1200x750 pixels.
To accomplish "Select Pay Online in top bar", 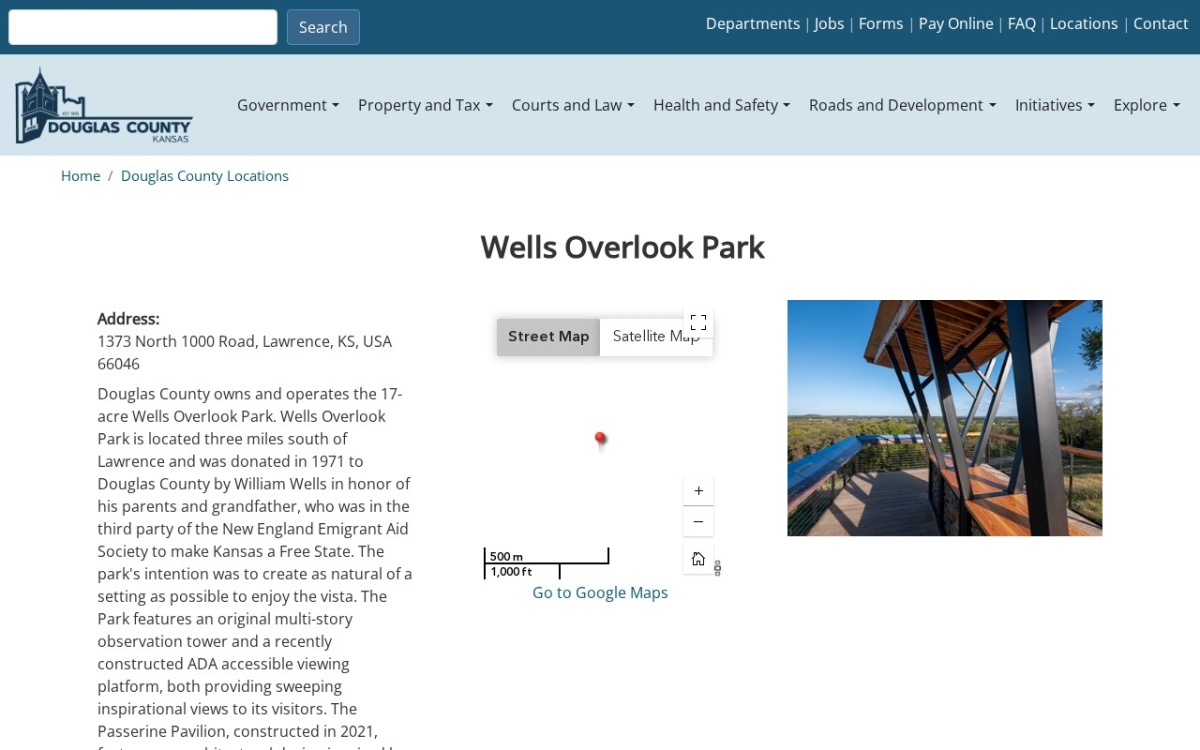I will click(x=956, y=24).
